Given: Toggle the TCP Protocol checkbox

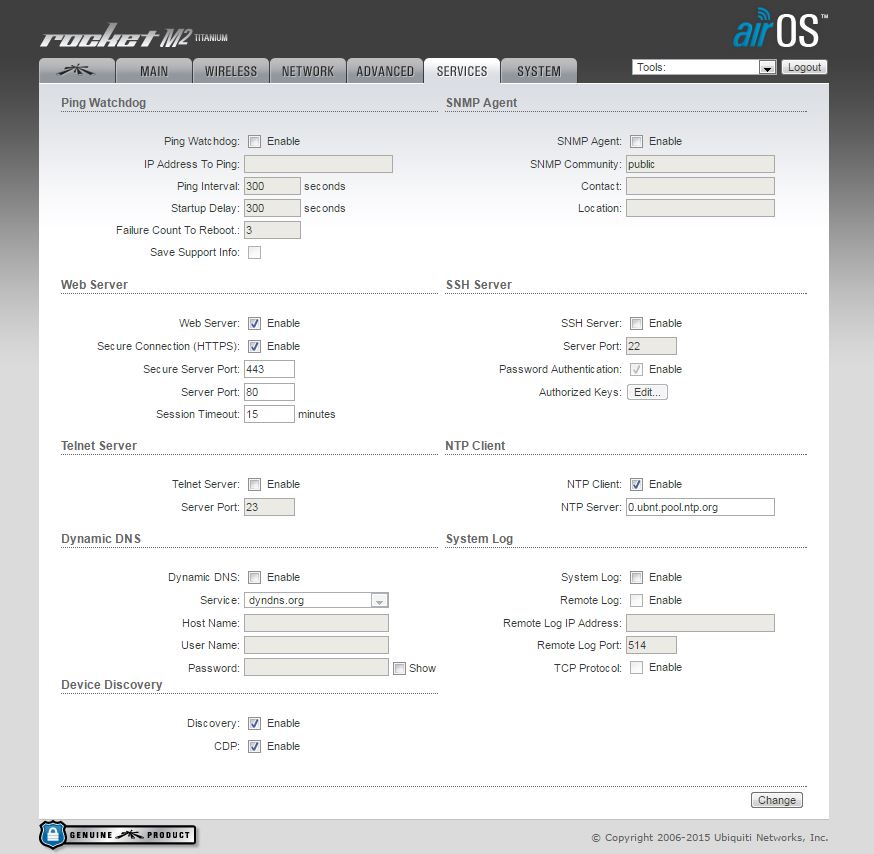Looking at the screenshot, I should [x=636, y=667].
